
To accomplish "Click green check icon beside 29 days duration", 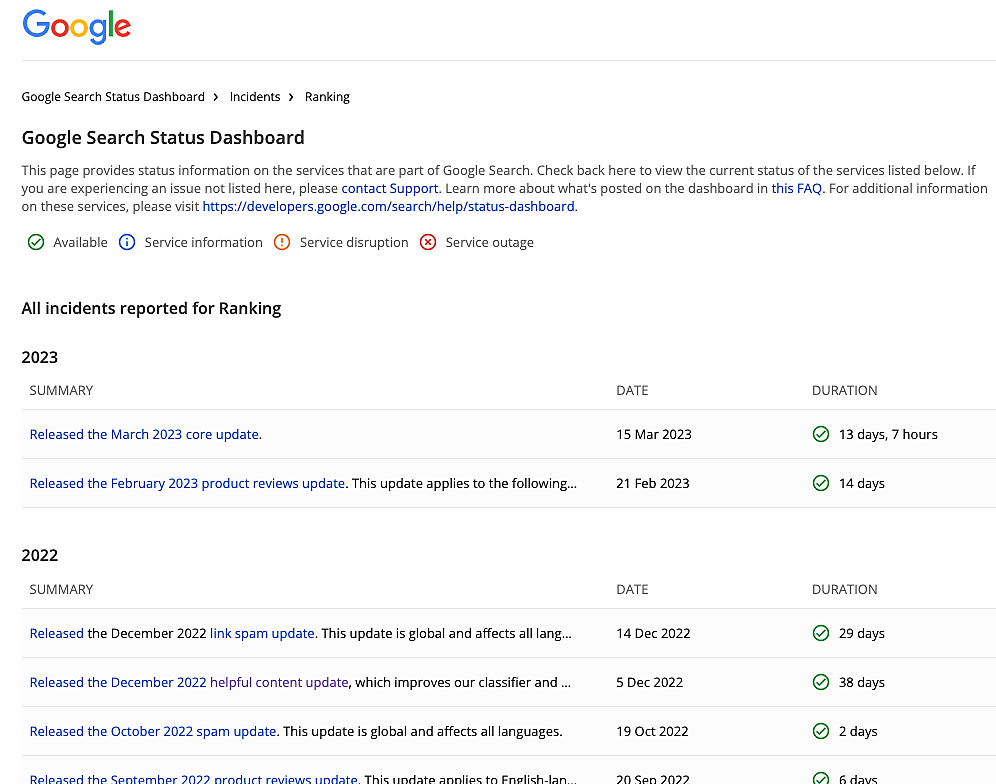I will tap(821, 633).
